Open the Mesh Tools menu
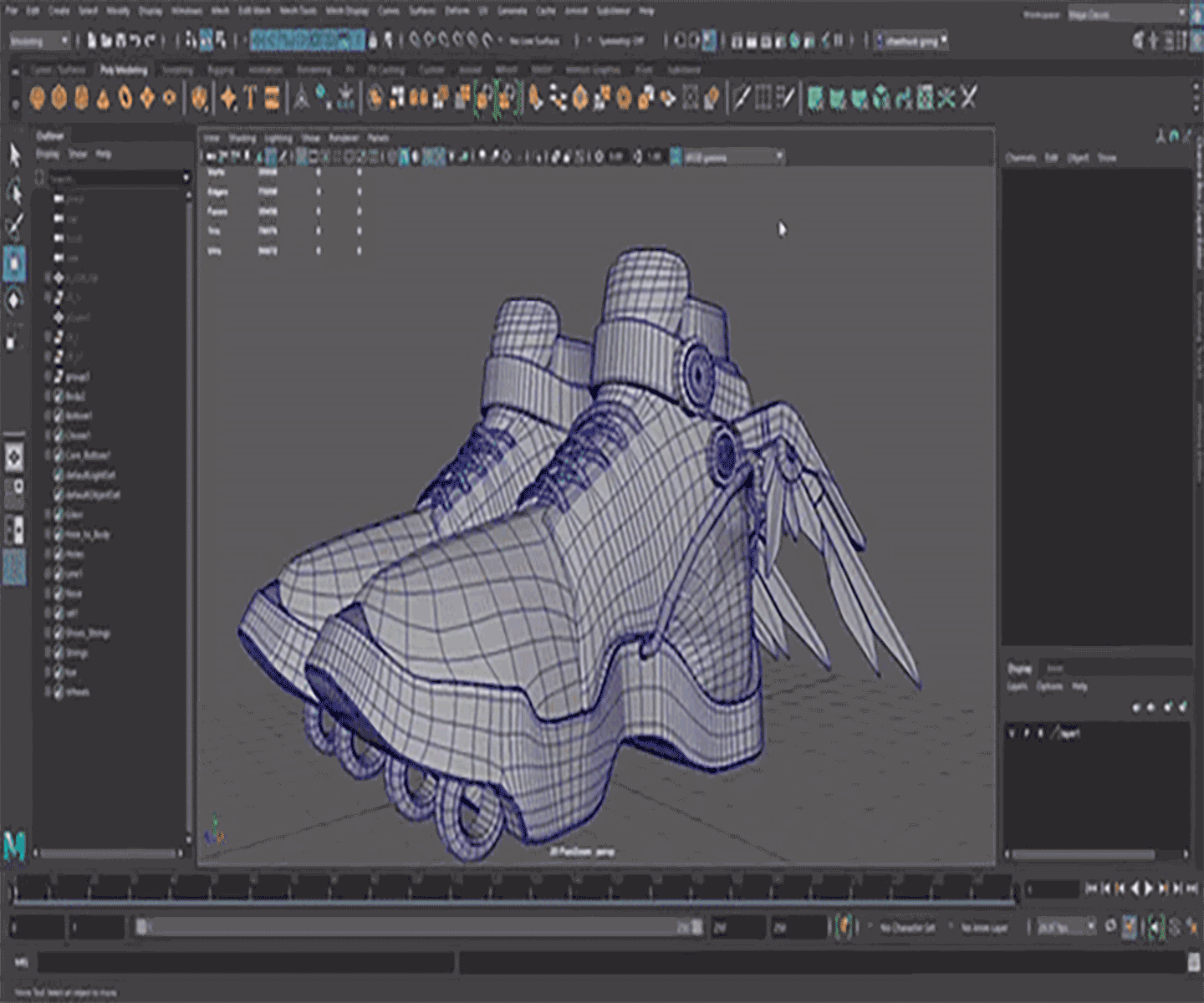 pos(298,12)
